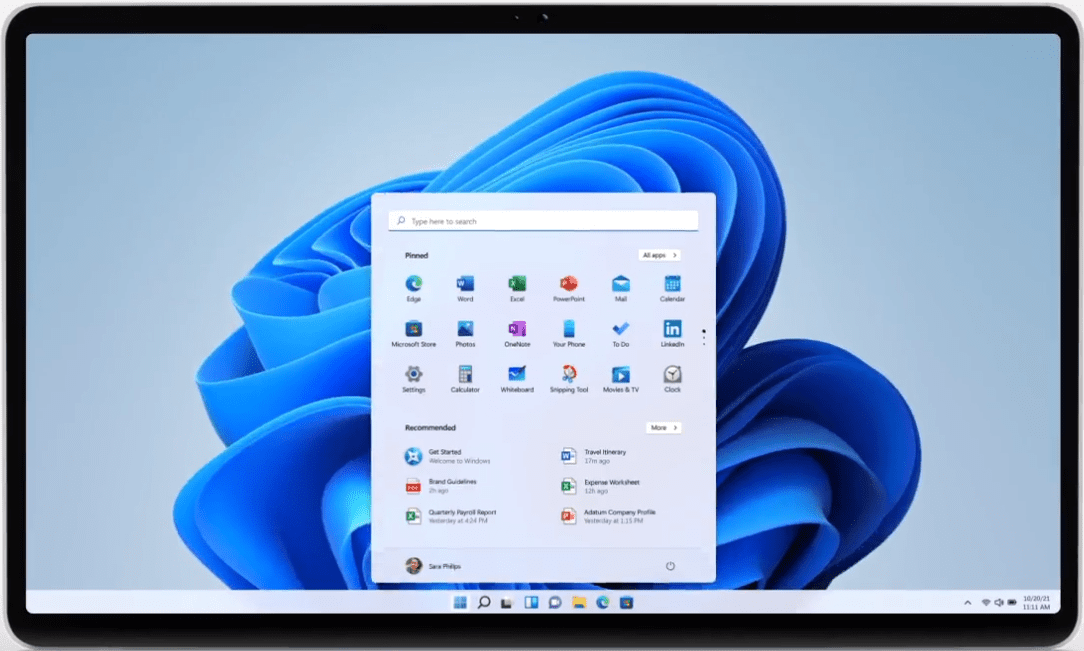The width and height of the screenshot is (1084, 651).
Task: Open Sara Philips user account menu
Action: (x=433, y=566)
